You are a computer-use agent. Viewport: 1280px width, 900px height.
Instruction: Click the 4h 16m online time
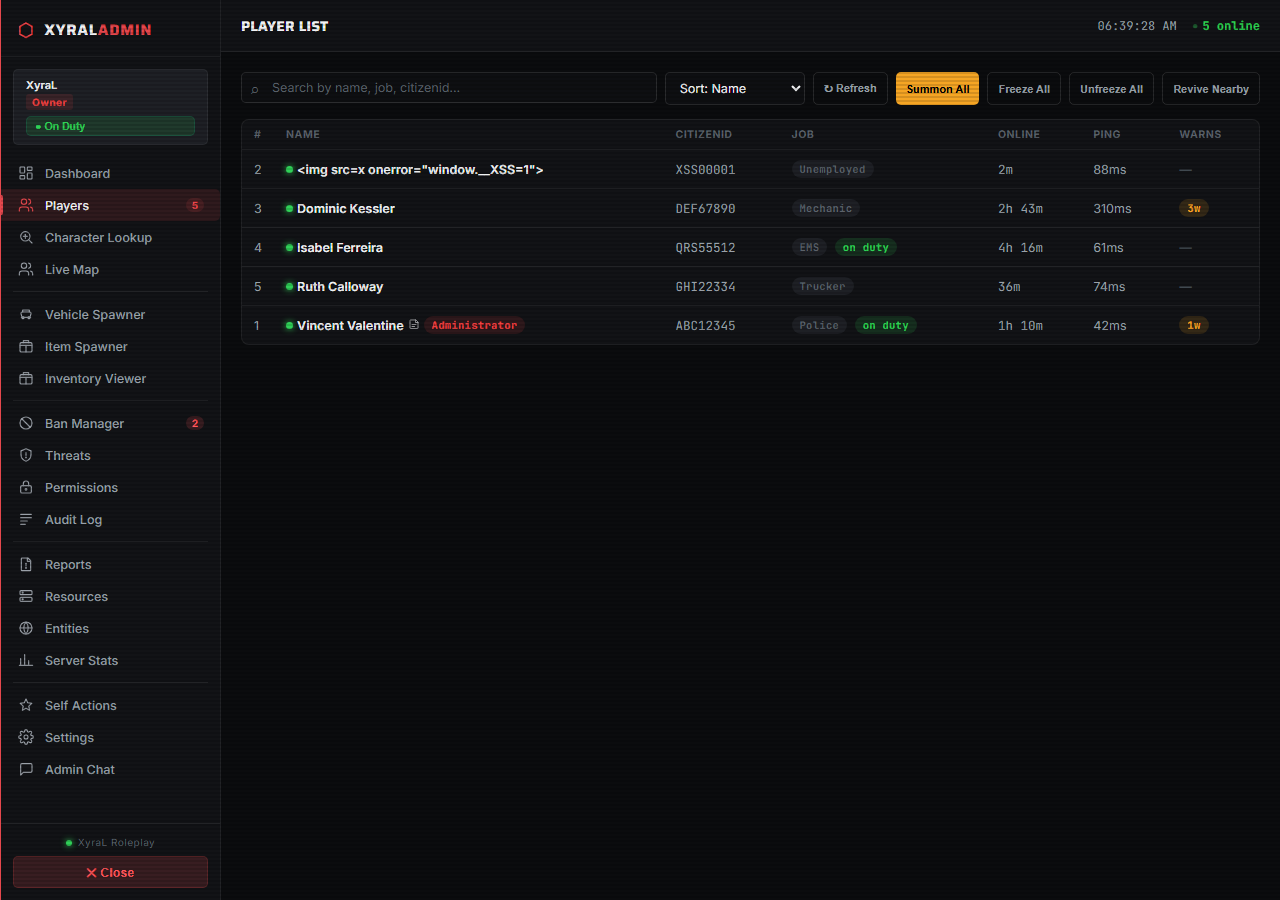click(x=1020, y=247)
